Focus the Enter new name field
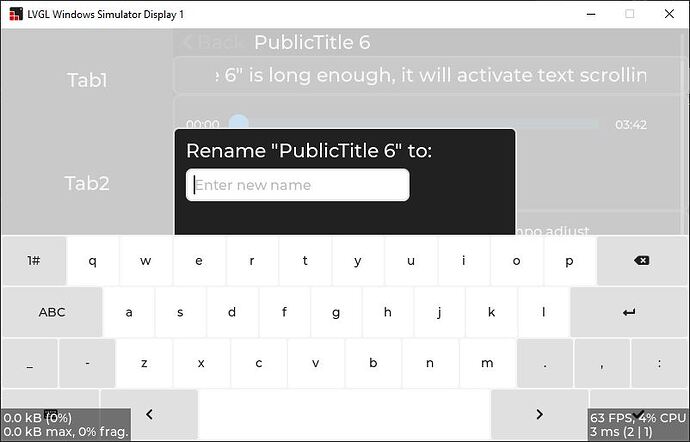The image size is (690, 442). [297, 185]
